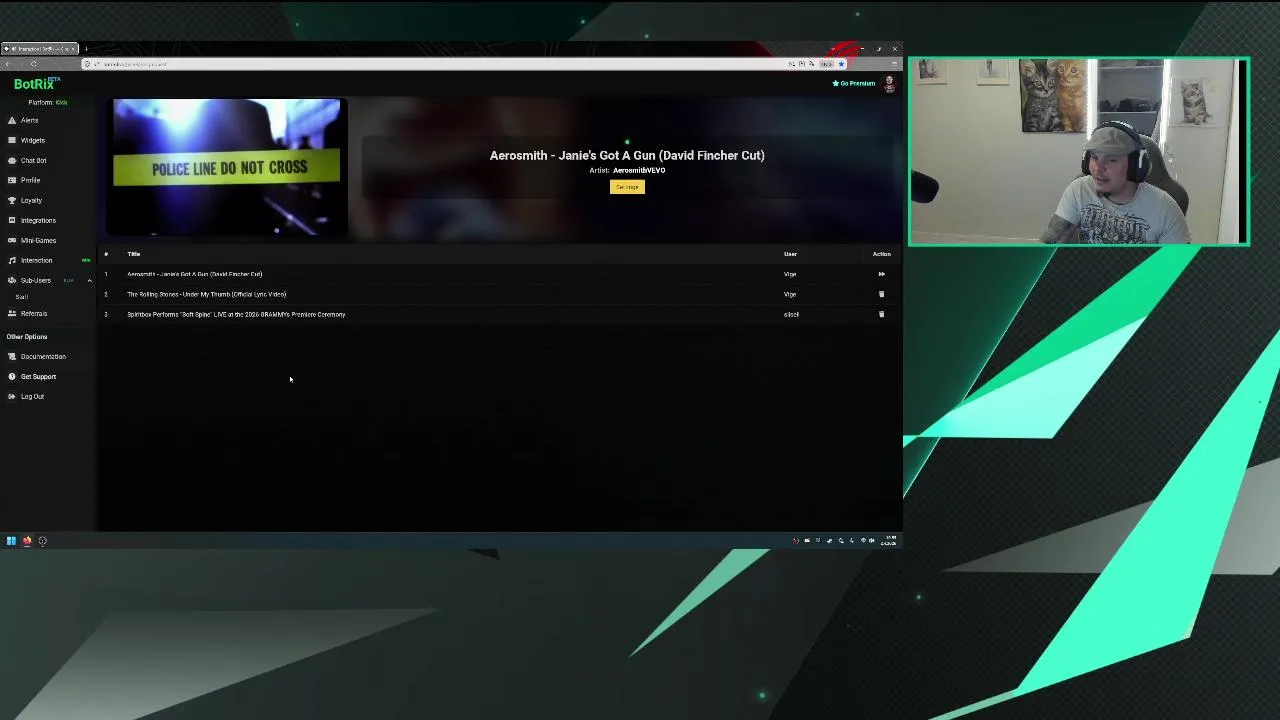Click the BotRix logo
Image resolution: width=1280 pixels, height=720 pixels.
[x=37, y=84]
